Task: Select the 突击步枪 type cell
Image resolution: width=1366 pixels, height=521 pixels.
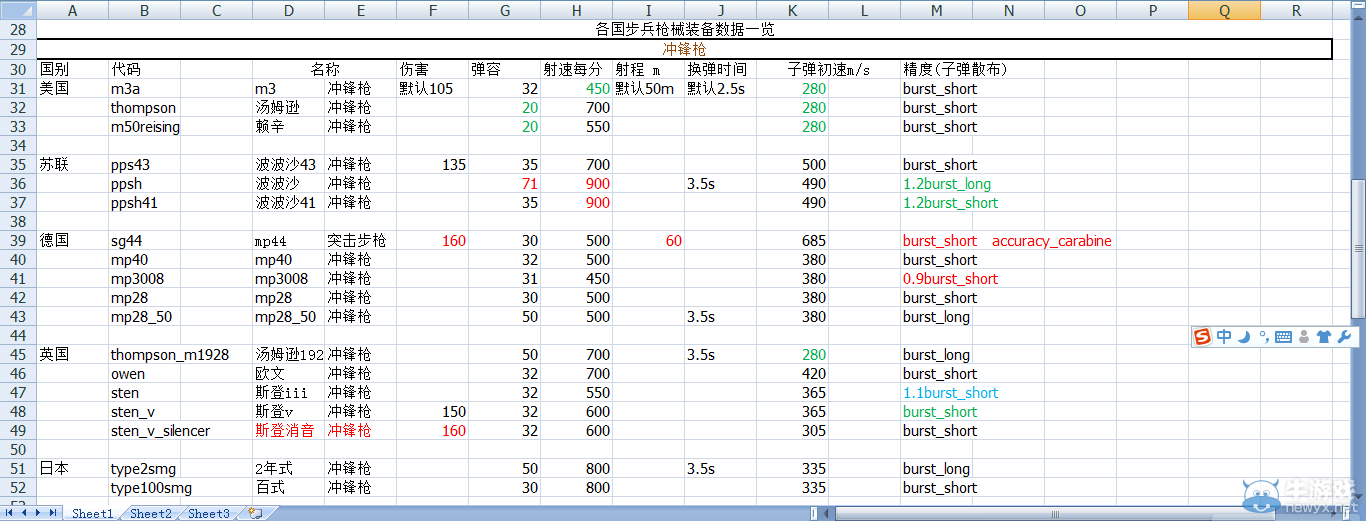Action: point(360,241)
